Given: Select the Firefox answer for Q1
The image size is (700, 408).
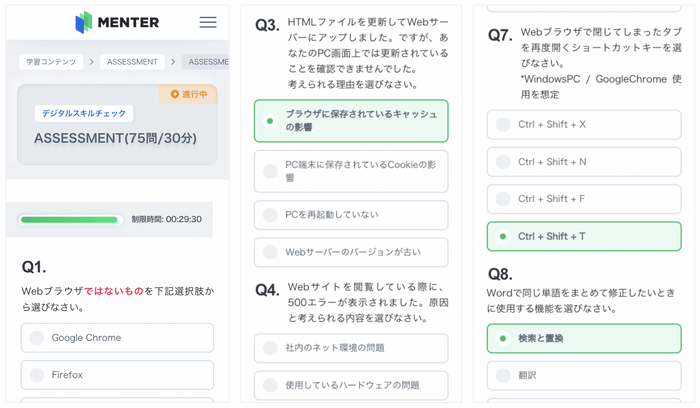Looking at the screenshot, I should 117,375.
